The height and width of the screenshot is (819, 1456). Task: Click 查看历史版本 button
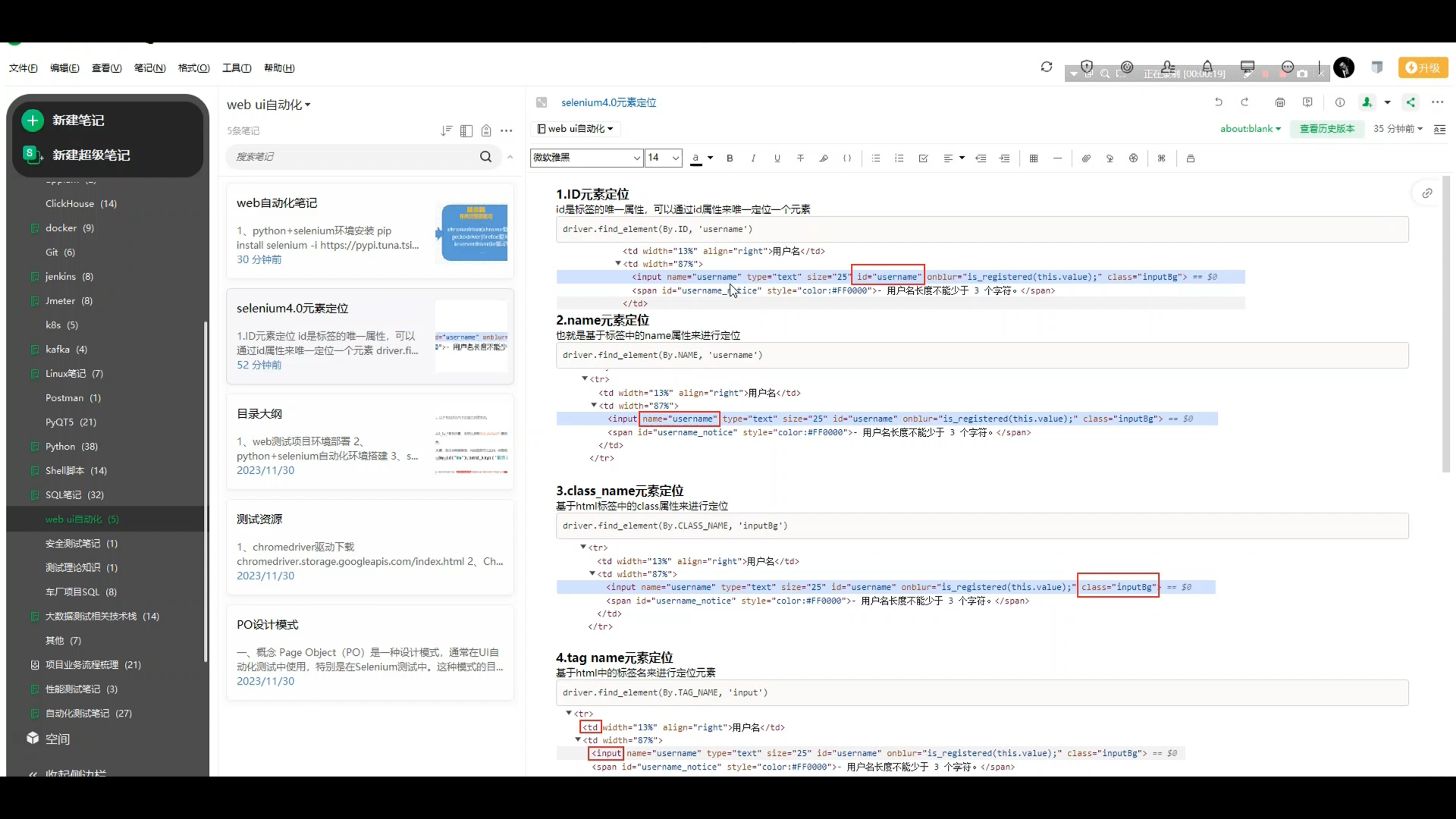tap(1326, 129)
